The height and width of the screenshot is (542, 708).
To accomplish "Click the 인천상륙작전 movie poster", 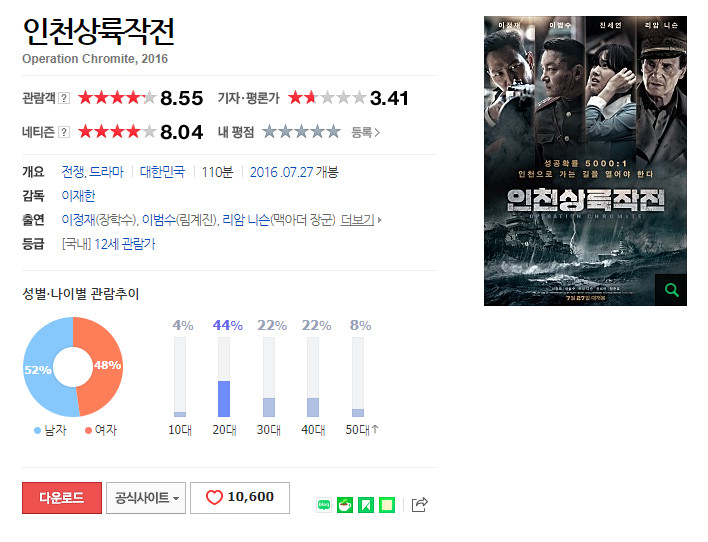I will pyautogui.click(x=585, y=161).
